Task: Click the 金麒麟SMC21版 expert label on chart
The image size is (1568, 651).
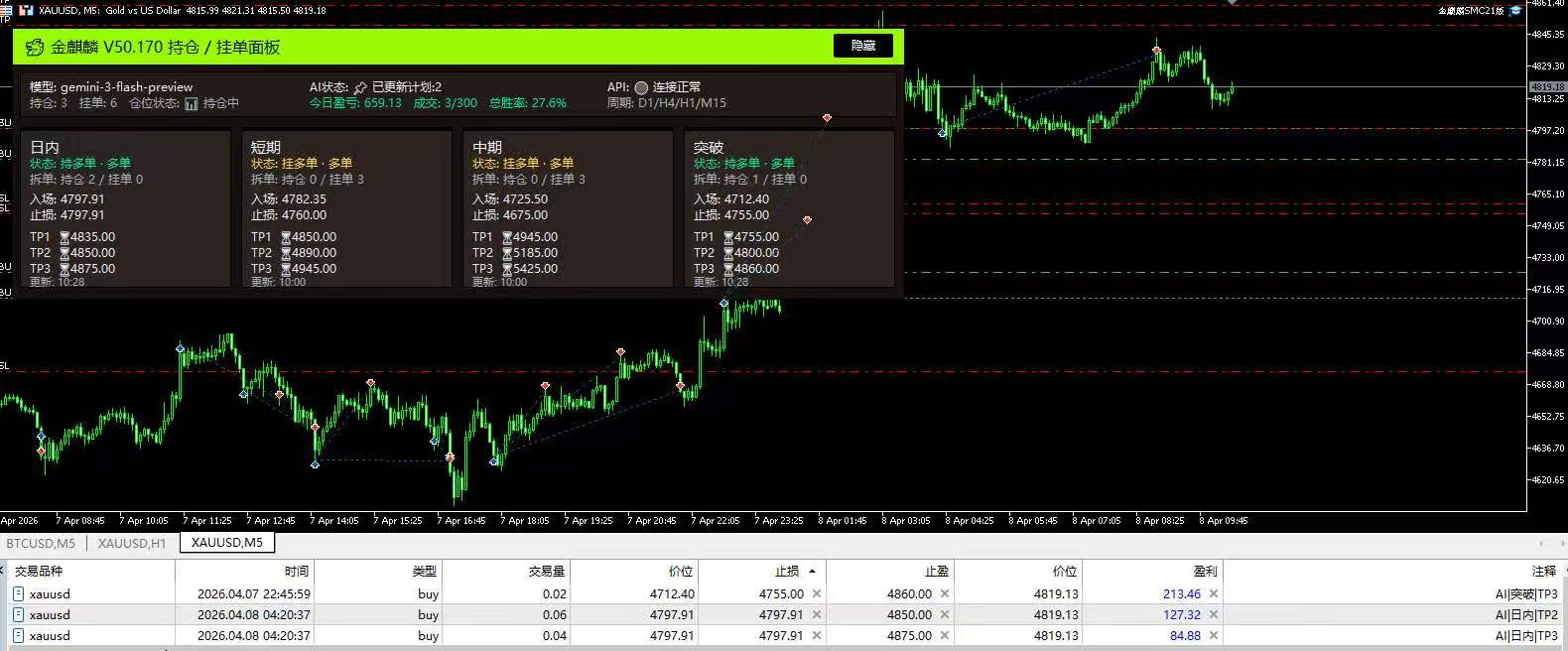Action: pyautogui.click(x=1471, y=10)
